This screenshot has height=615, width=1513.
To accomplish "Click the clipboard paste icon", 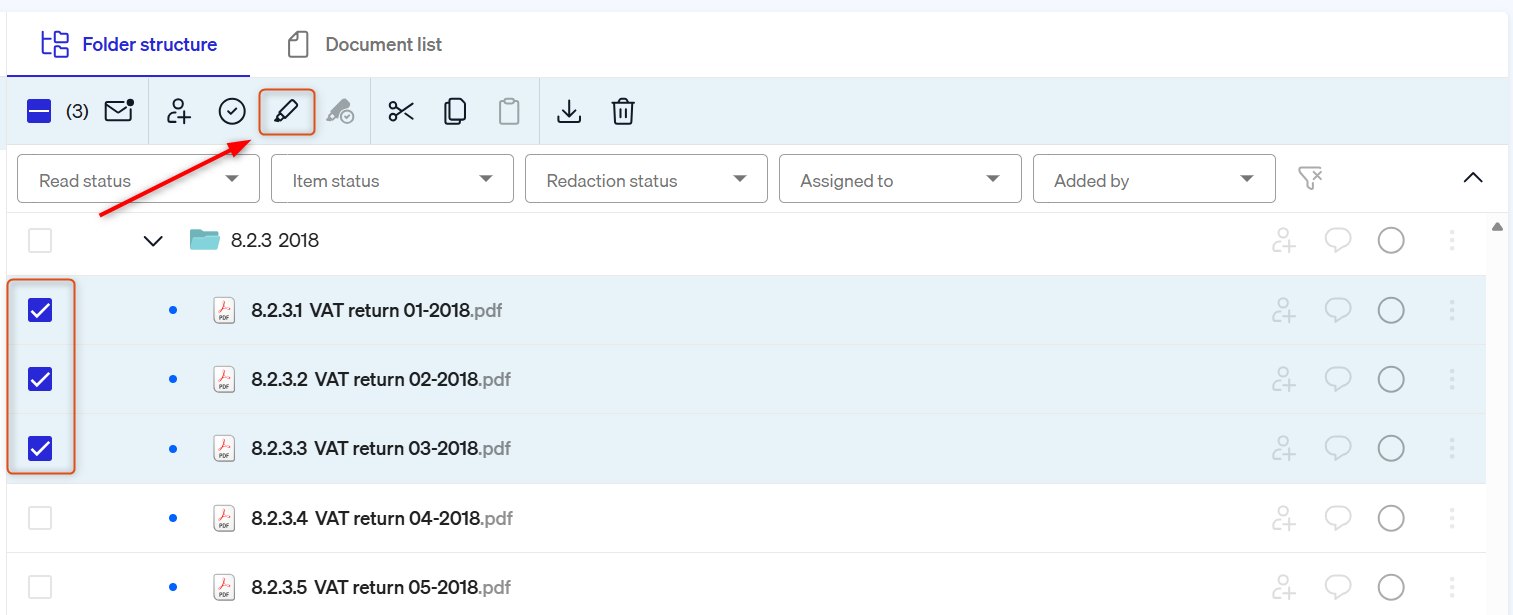I will [509, 111].
